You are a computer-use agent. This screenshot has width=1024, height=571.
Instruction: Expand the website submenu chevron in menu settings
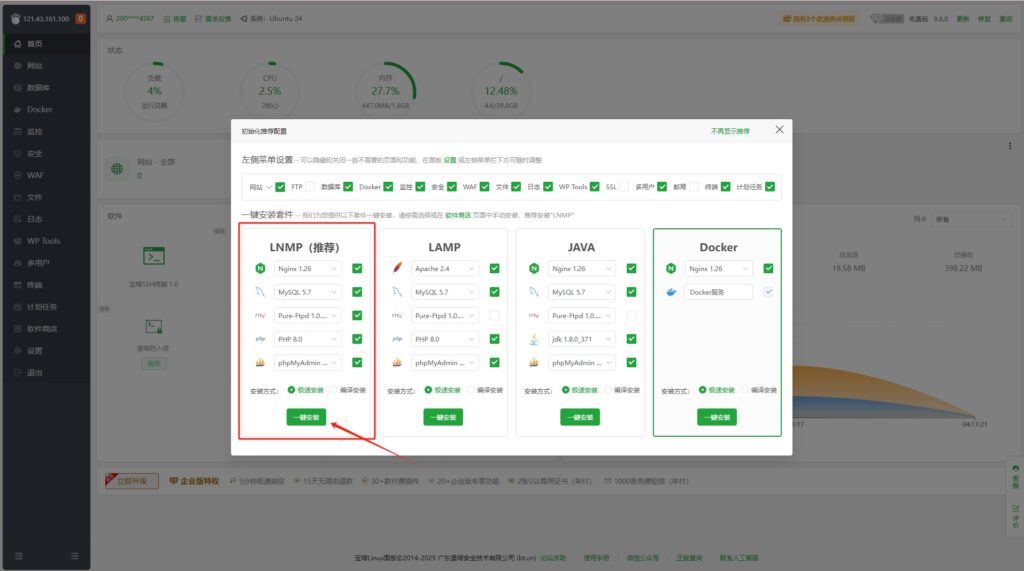click(268, 187)
